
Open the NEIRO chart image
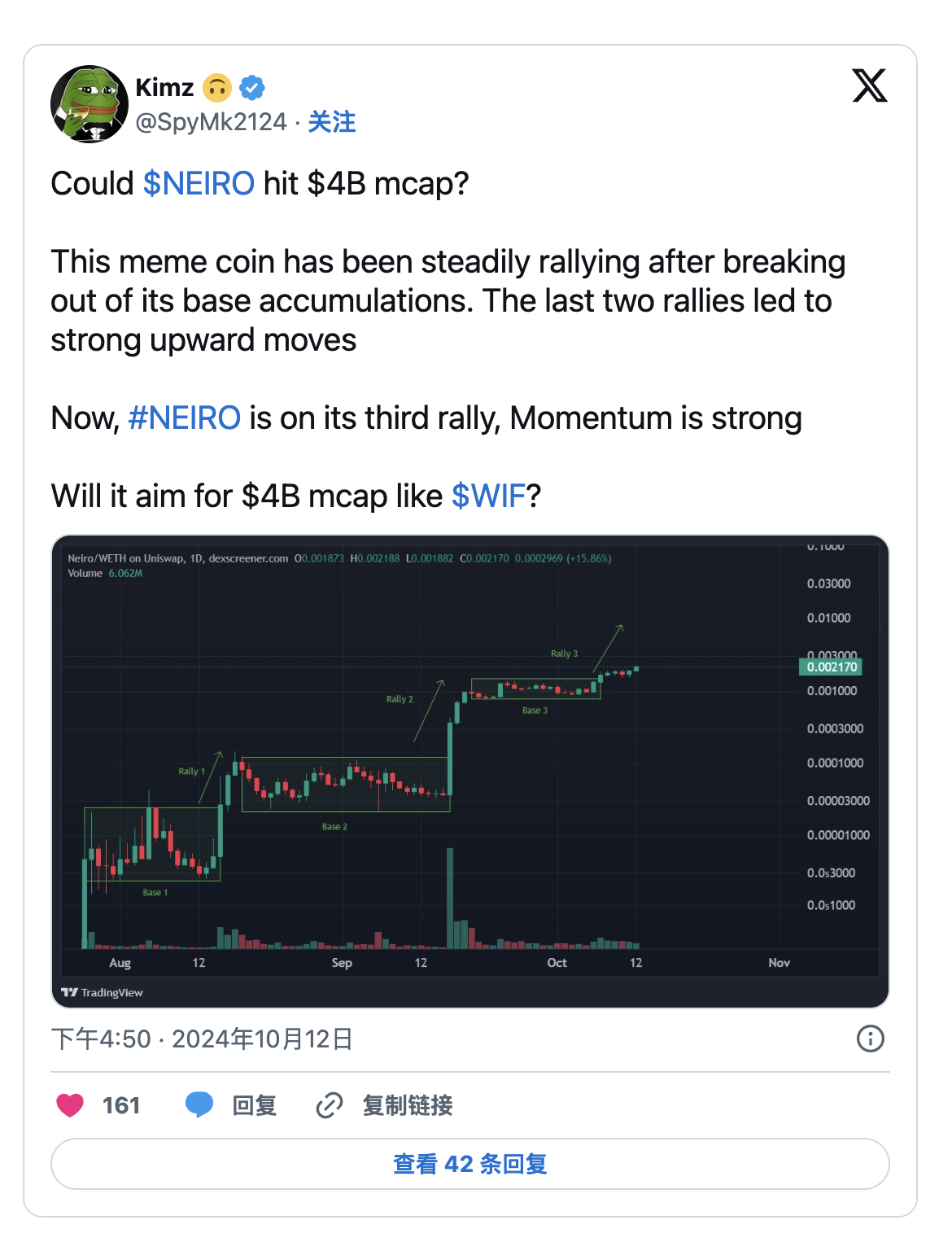pos(469,771)
